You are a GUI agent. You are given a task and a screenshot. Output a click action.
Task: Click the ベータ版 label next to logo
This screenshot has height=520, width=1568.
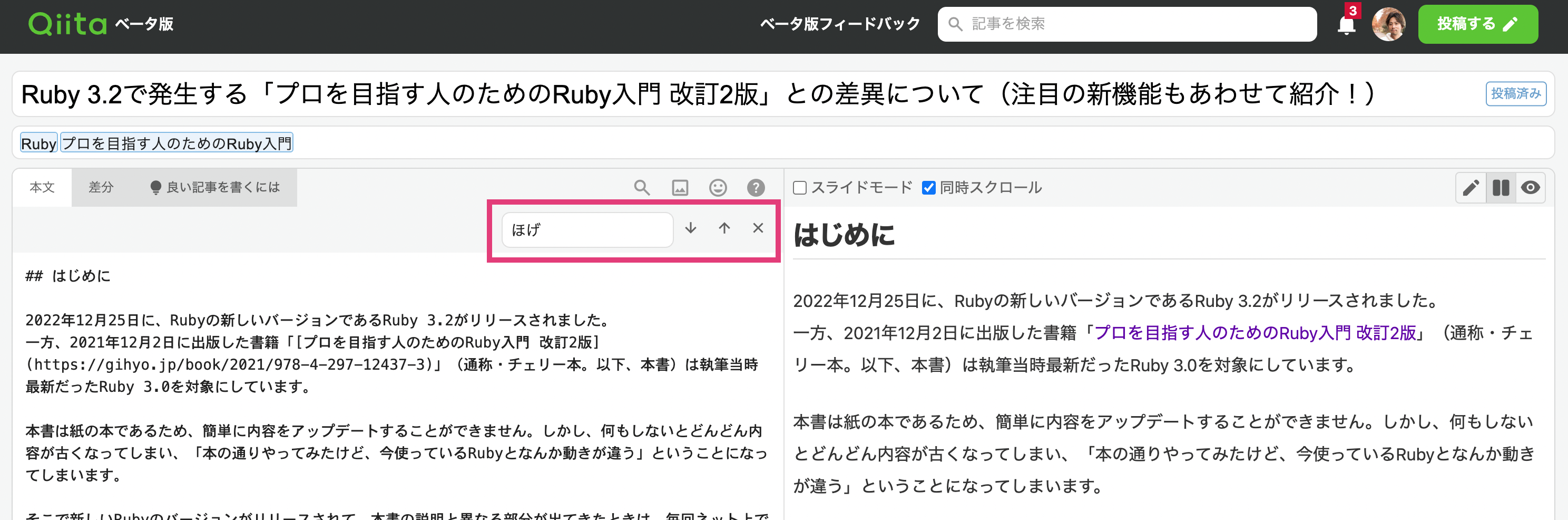[x=144, y=24]
